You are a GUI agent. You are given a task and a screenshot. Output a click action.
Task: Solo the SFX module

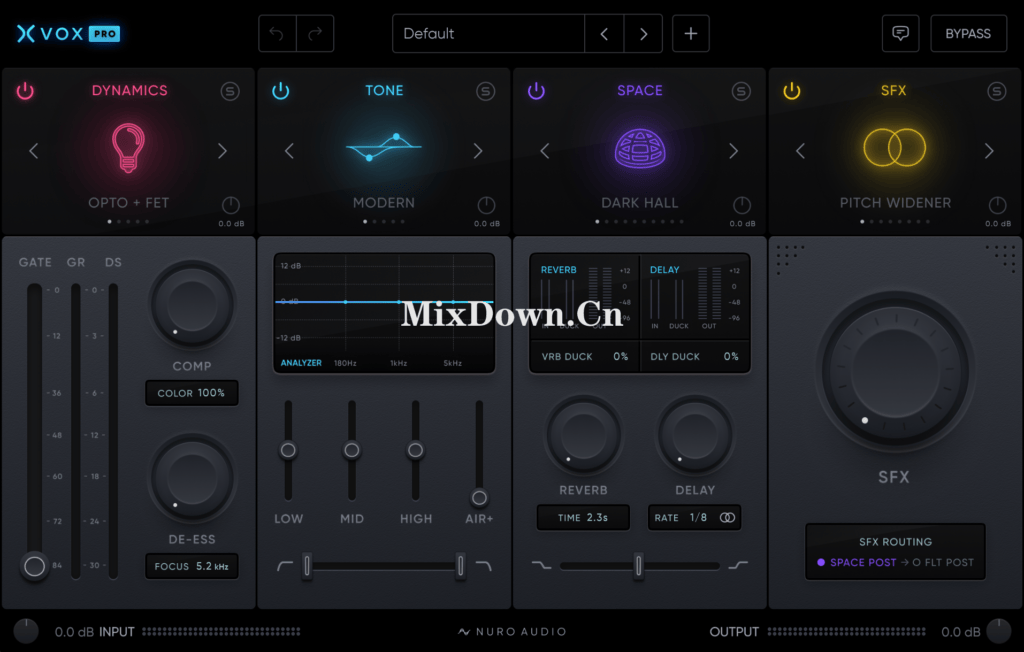[x=996, y=90]
